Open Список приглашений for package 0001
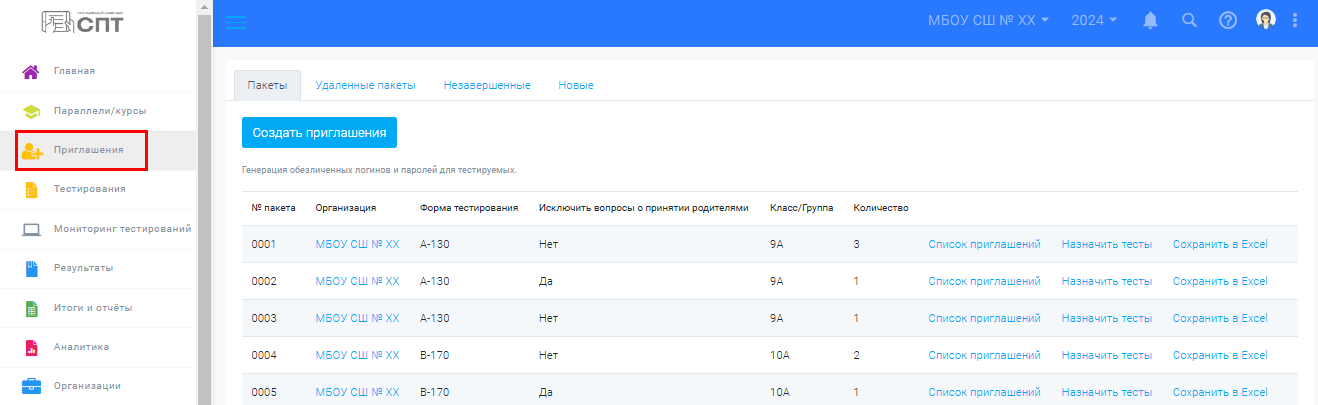 (984, 244)
